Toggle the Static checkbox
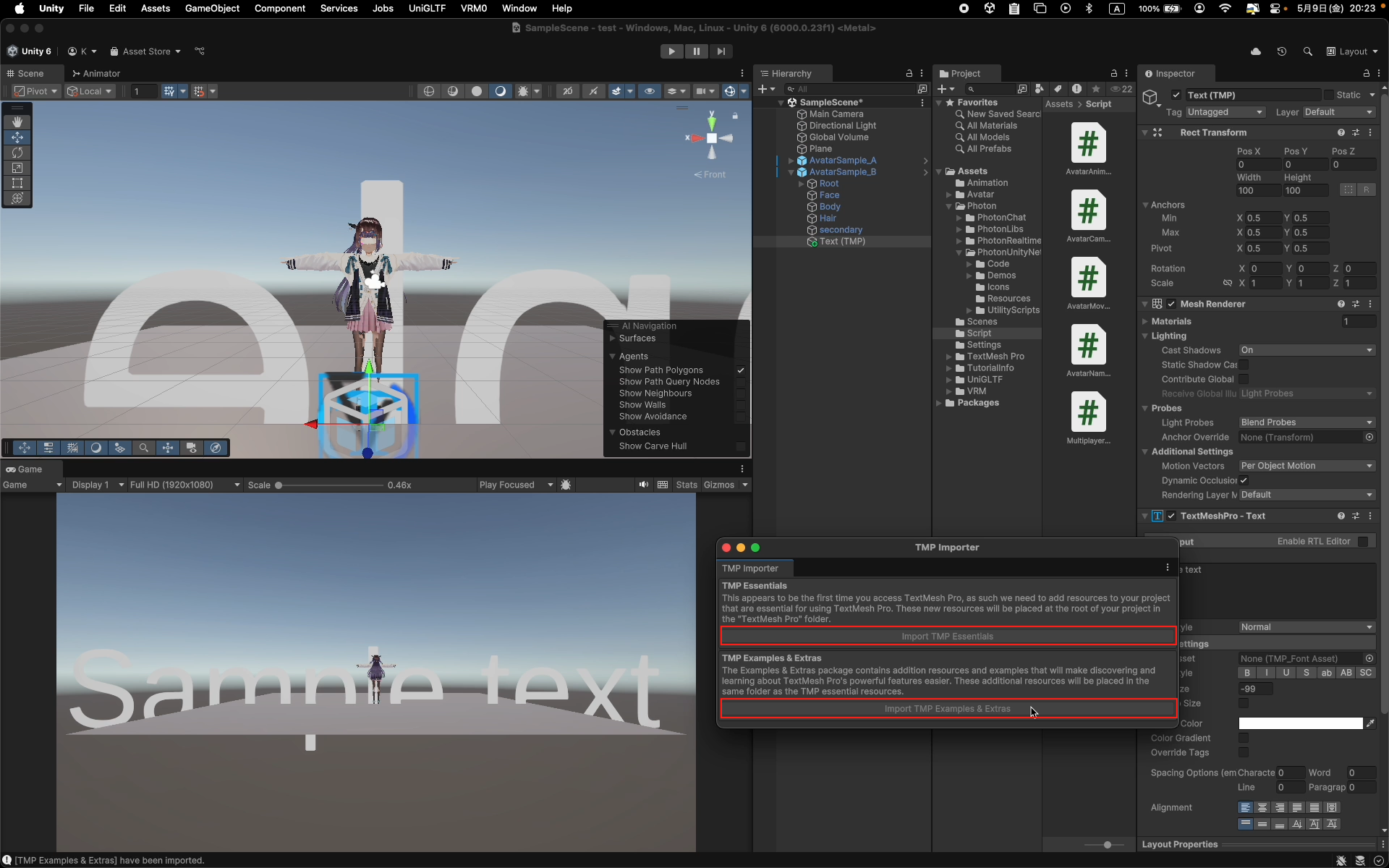 pyautogui.click(x=1329, y=95)
